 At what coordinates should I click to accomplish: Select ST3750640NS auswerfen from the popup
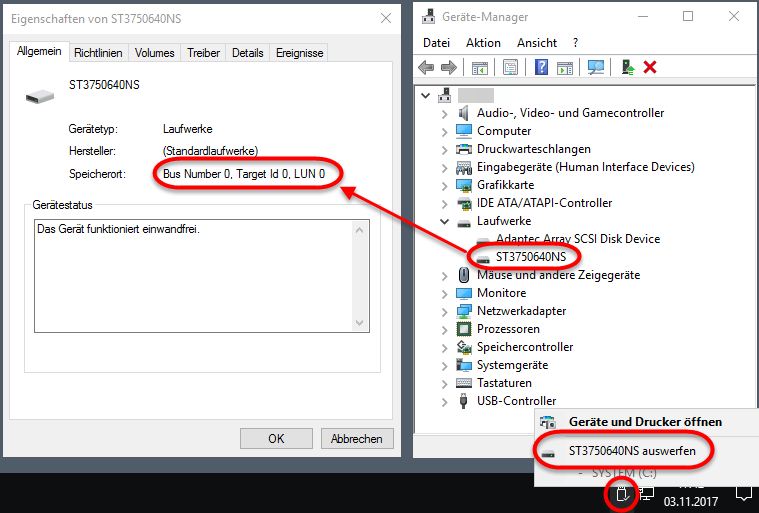pos(626,451)
